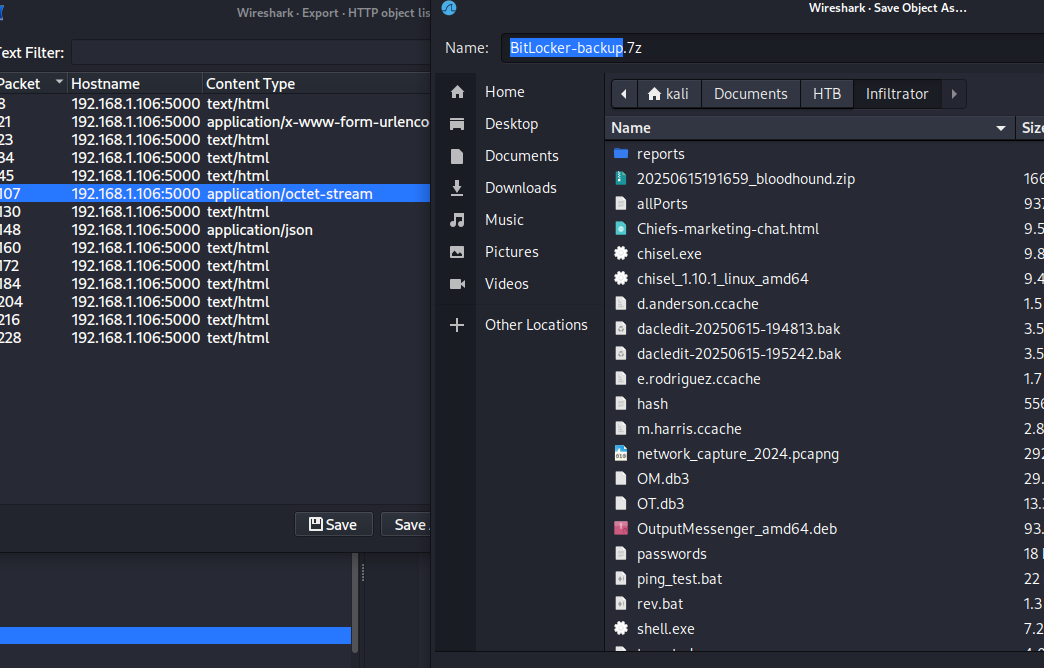Select the Chiefs-marketing-chat.html file icon
Image resolution: width=1044 pixels, height=668 pixels.
click(621, 228)
